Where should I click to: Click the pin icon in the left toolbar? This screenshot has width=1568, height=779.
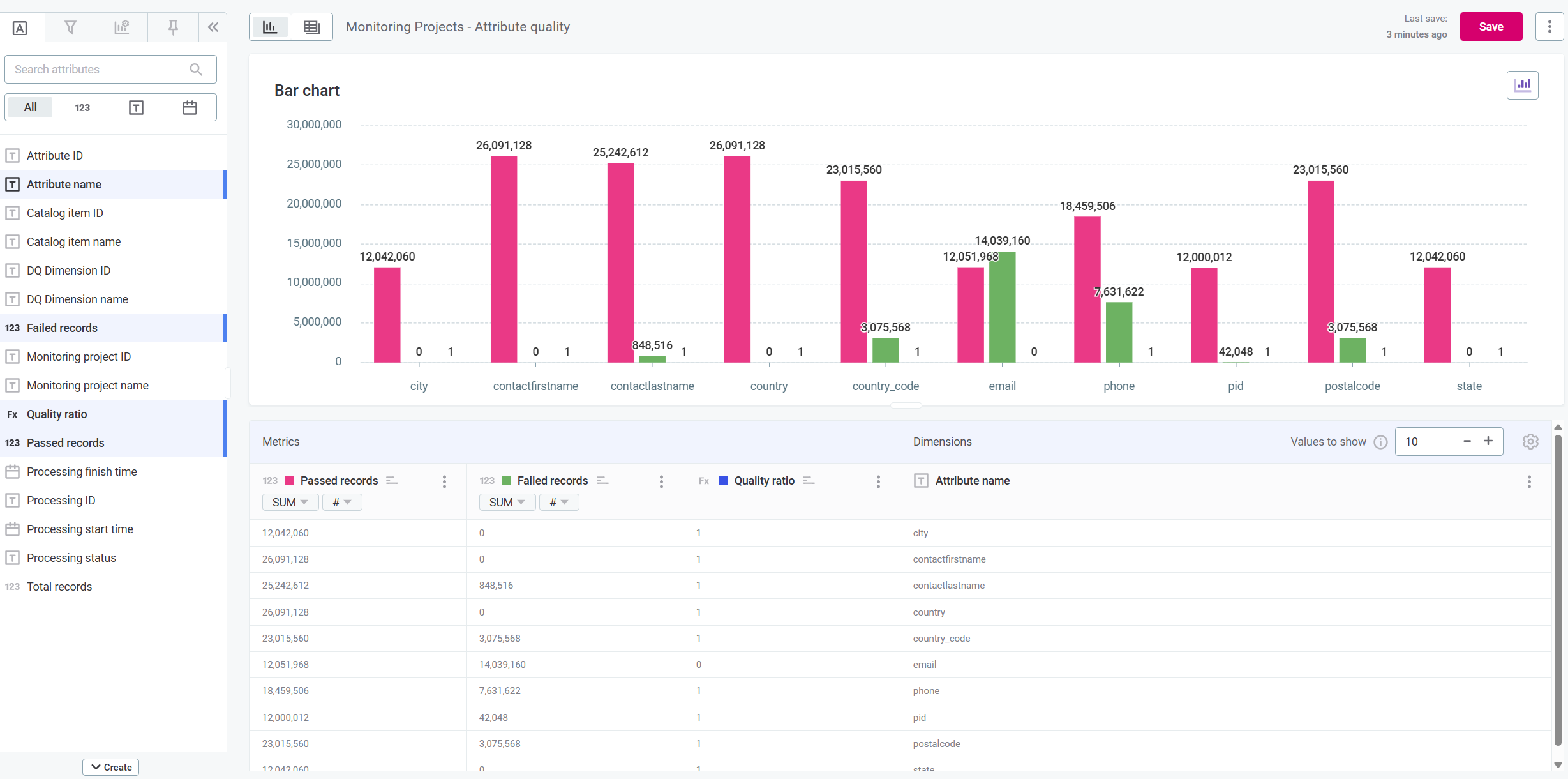(x=172, y=27)
